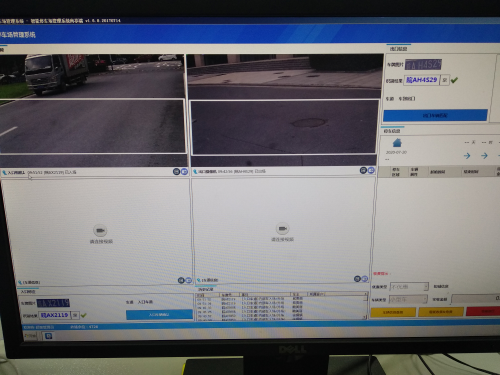Click the blue house icon in parking info
This screenshot has width=500, height=375.
(397, 143)
